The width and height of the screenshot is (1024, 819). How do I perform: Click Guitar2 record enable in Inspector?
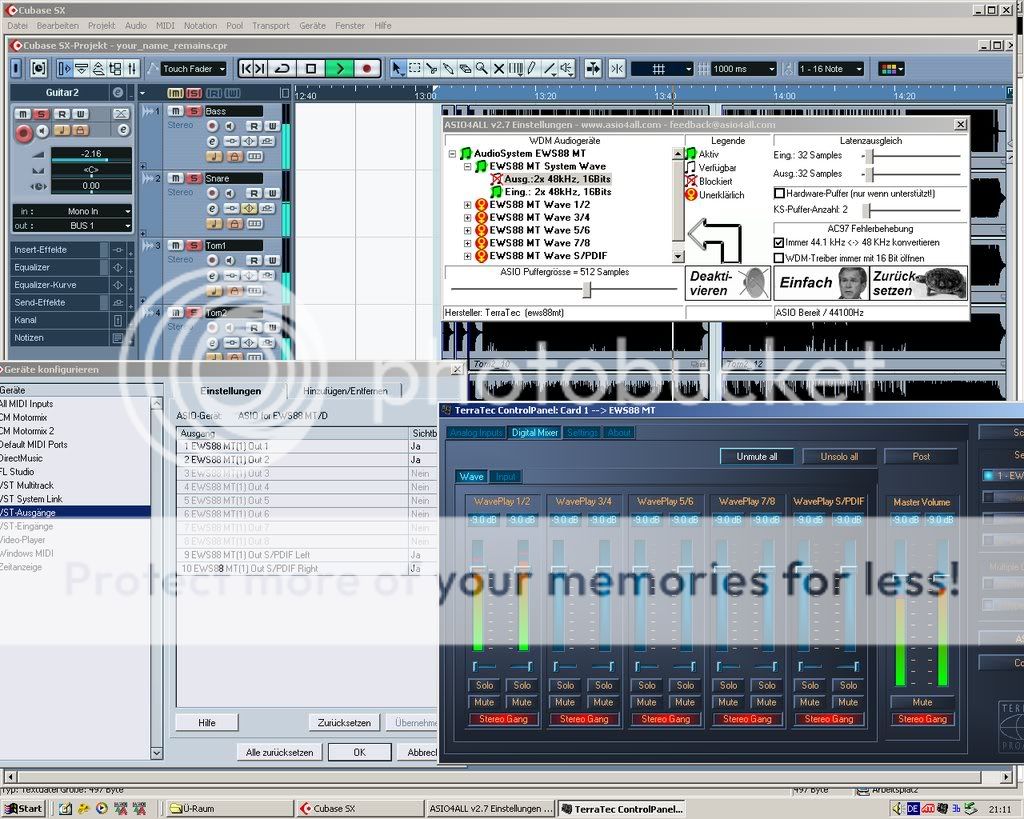tap(24, 133)
